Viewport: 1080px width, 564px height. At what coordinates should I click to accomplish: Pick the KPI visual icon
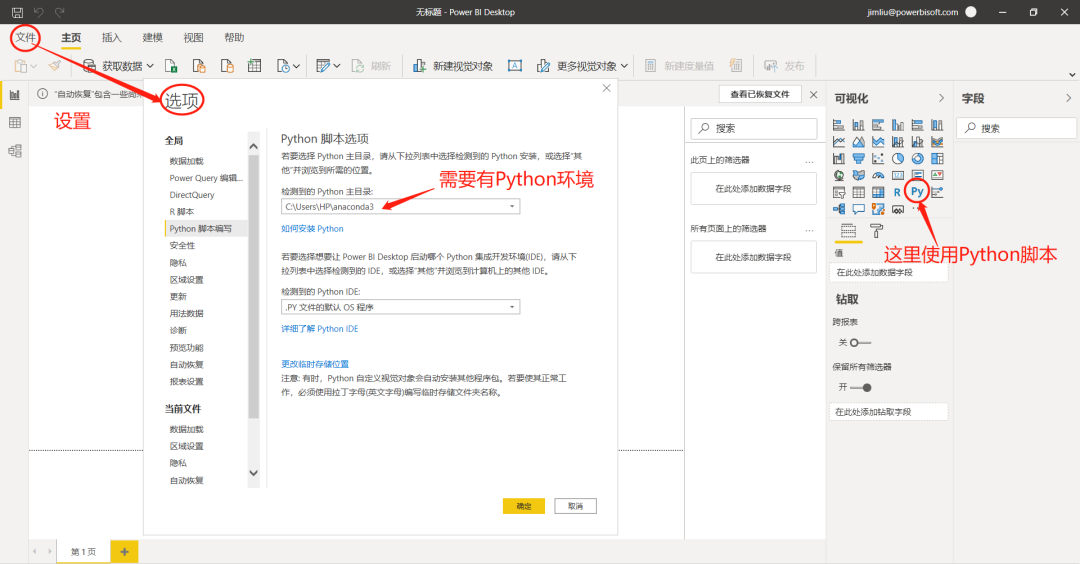click(x=937, y=175)
